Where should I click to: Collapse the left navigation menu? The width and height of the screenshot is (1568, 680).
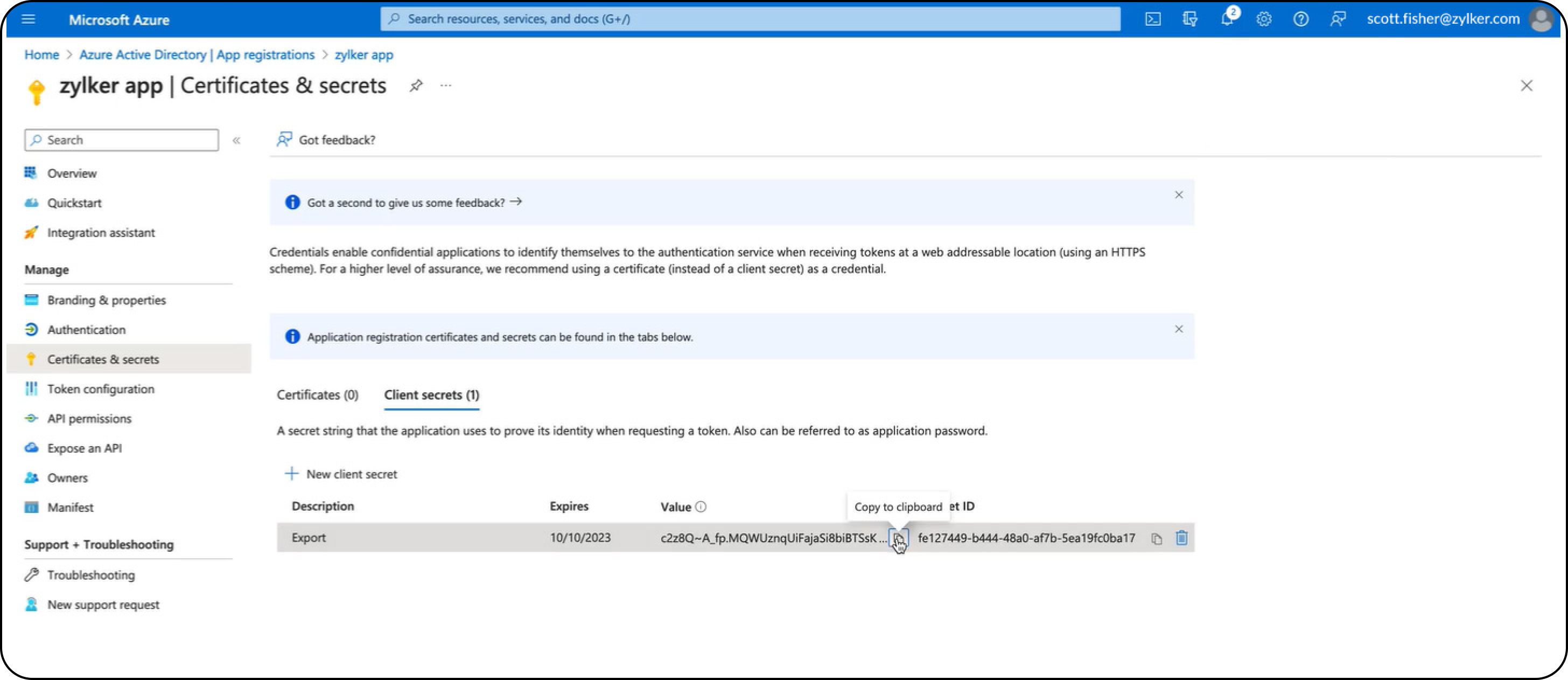(236, 141)
